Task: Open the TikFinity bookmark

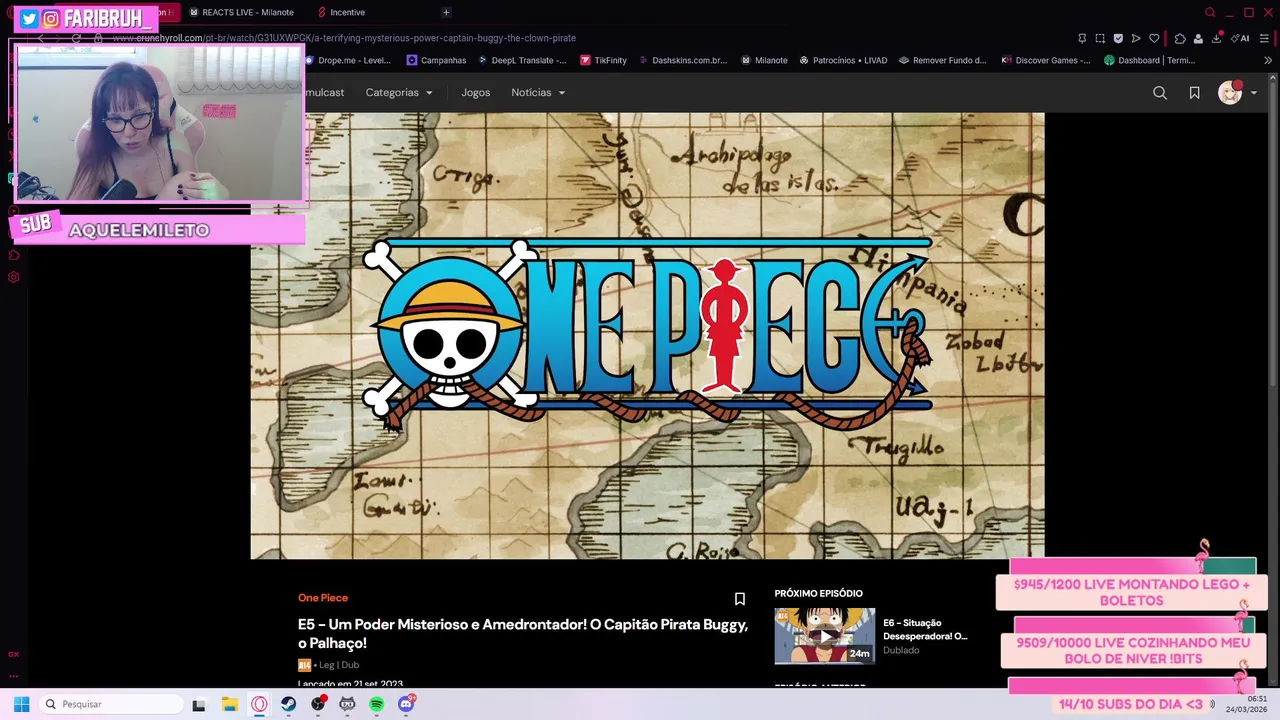Action: (603, 60)
